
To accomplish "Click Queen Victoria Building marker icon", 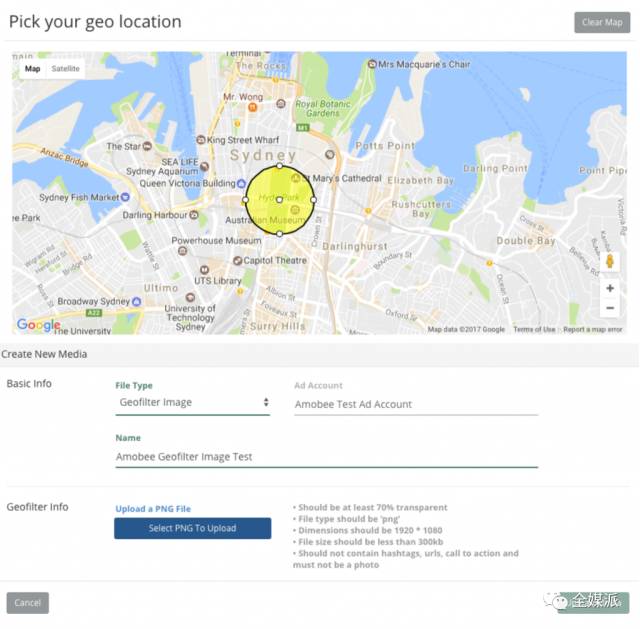I will click(x=241, y=183).
